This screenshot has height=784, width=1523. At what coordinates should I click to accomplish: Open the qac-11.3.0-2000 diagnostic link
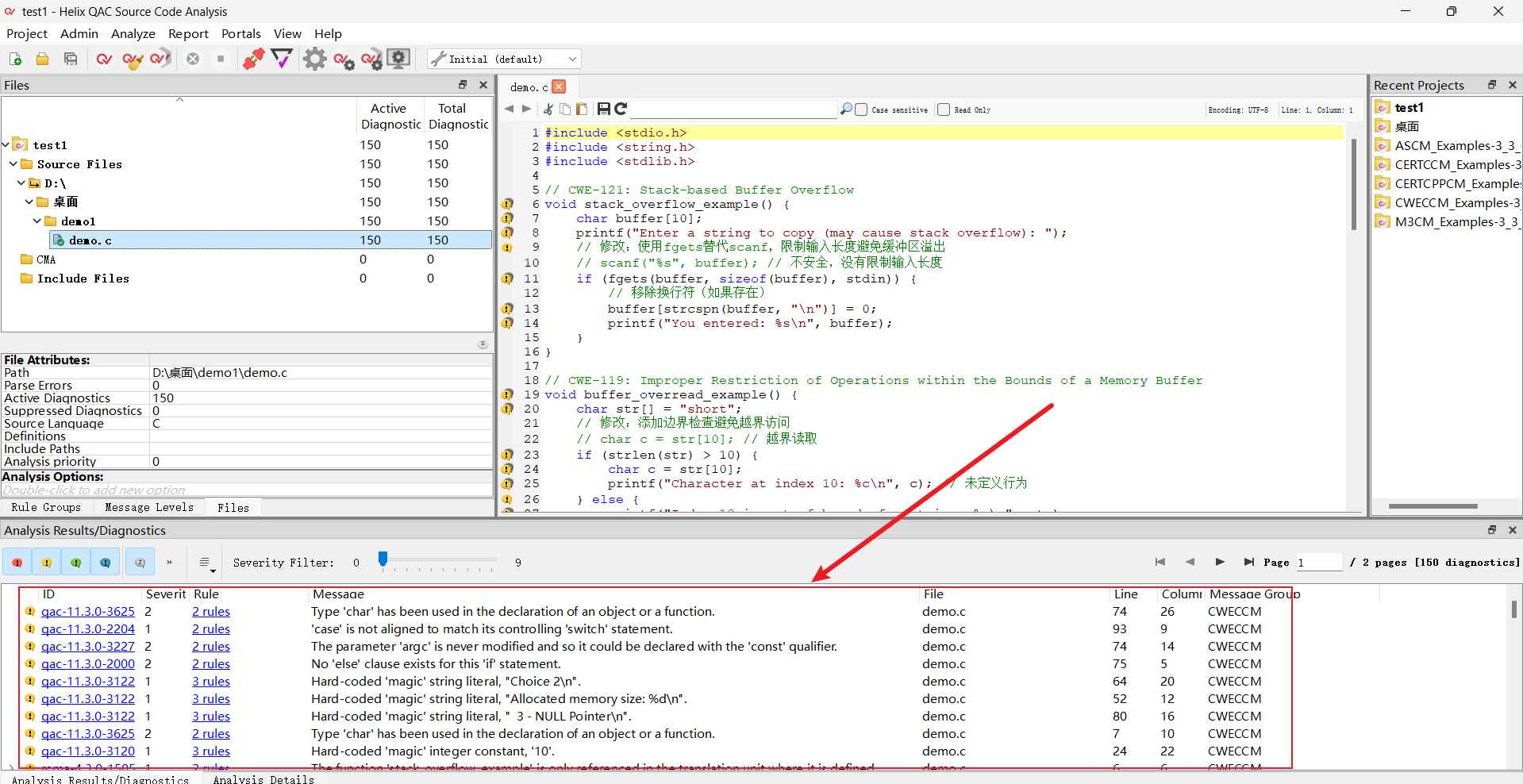[x=88, y=663]
